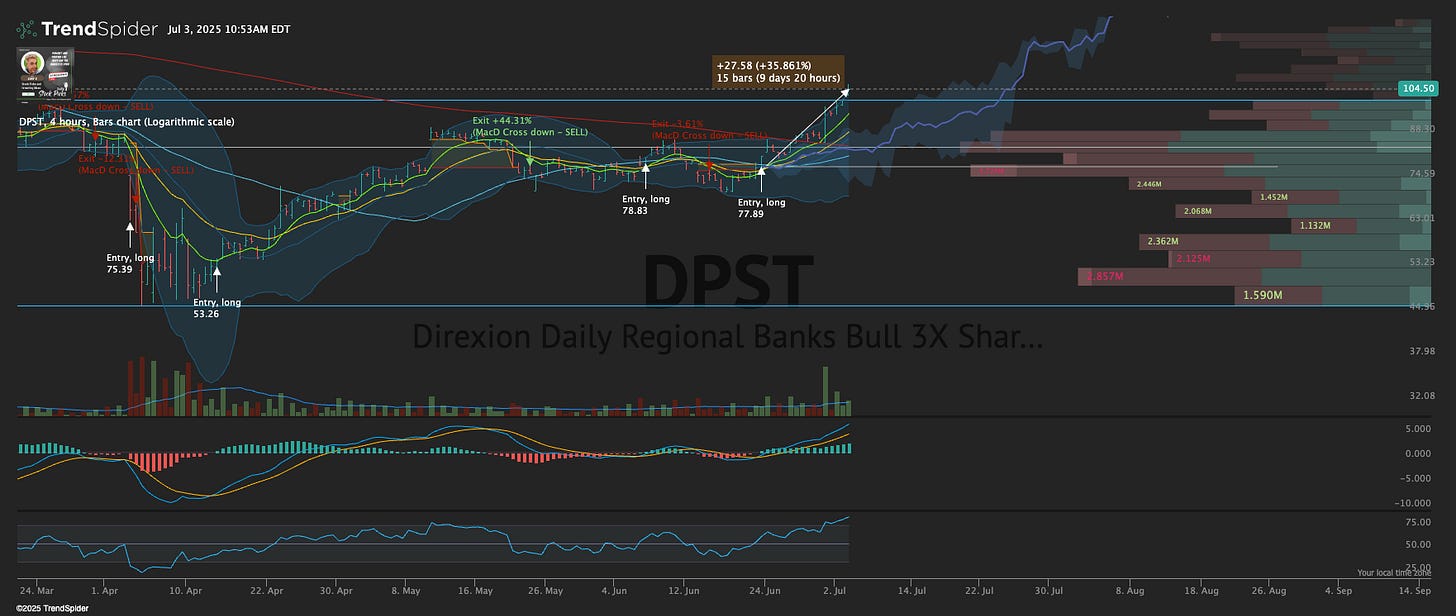Select the Entry, long 75.39 marker
Screen dimensions: 1456x616
click(x=130, y=264)
